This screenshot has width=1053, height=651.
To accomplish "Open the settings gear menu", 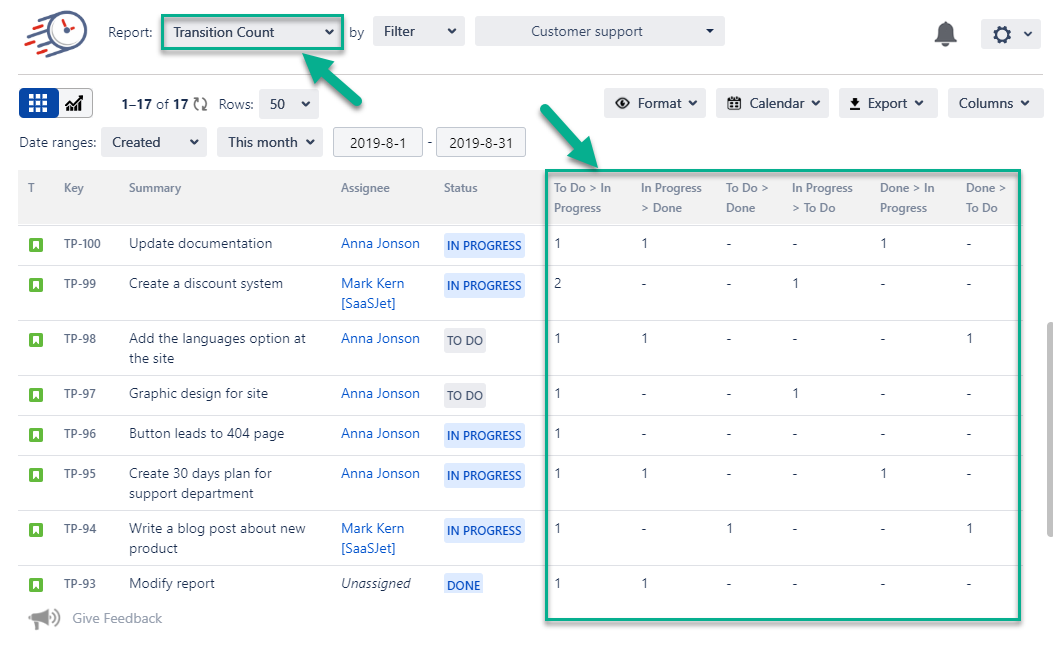I will [1010, 33].
